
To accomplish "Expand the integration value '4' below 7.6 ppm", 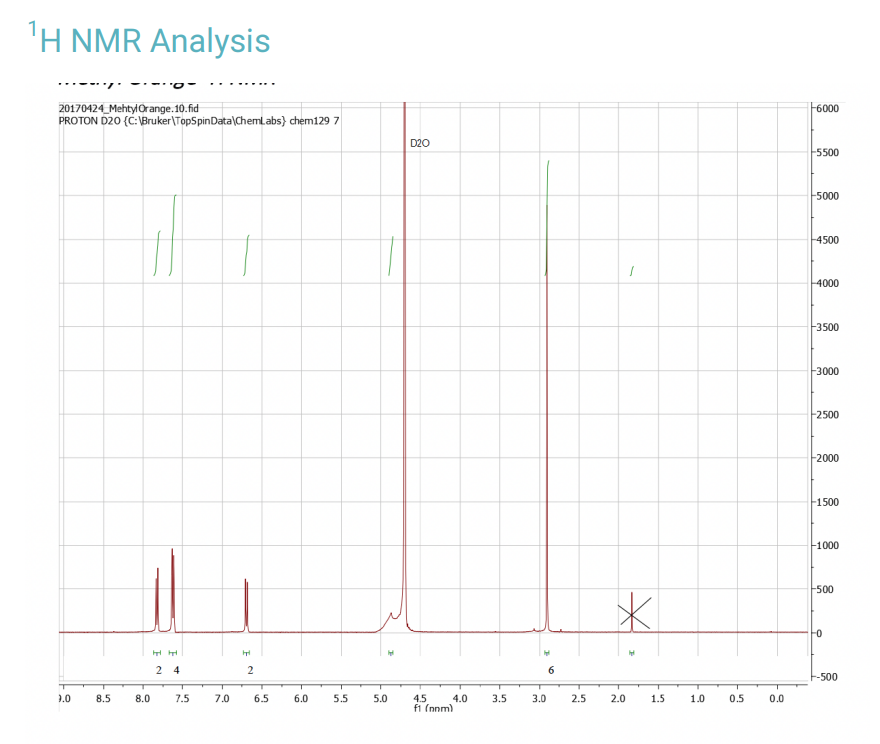I will [176, 668].
